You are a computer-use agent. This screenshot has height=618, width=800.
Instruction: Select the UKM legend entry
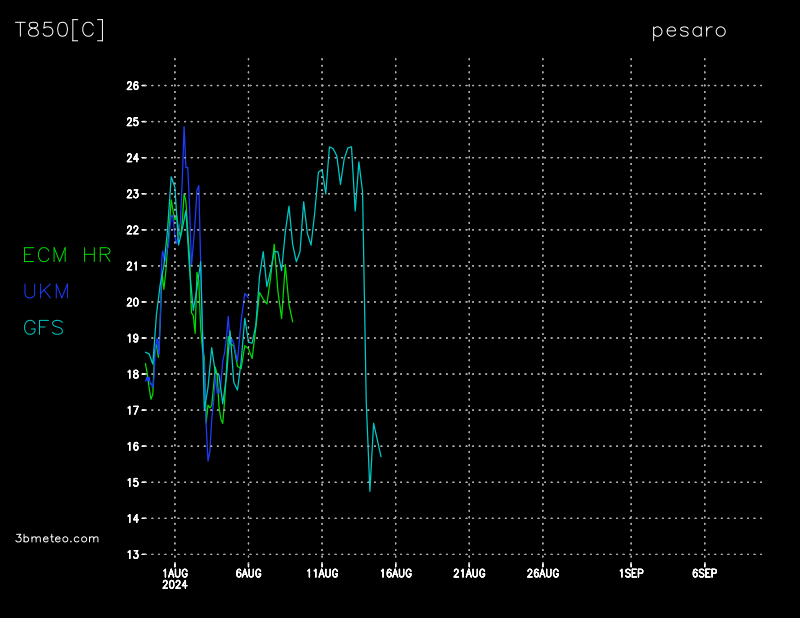46,291
